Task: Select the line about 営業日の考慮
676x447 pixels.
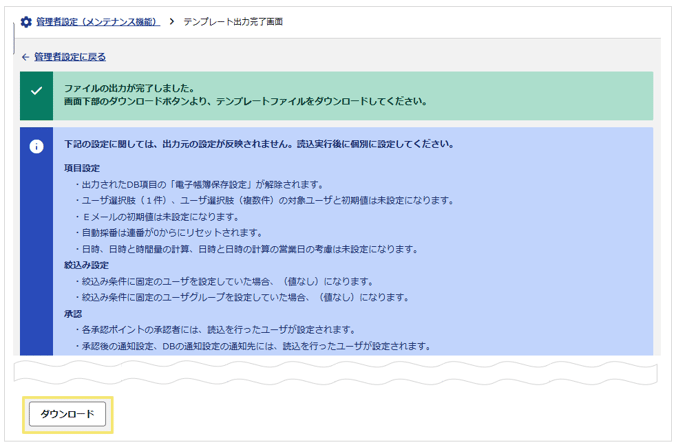Action: [x=246, y=249]
